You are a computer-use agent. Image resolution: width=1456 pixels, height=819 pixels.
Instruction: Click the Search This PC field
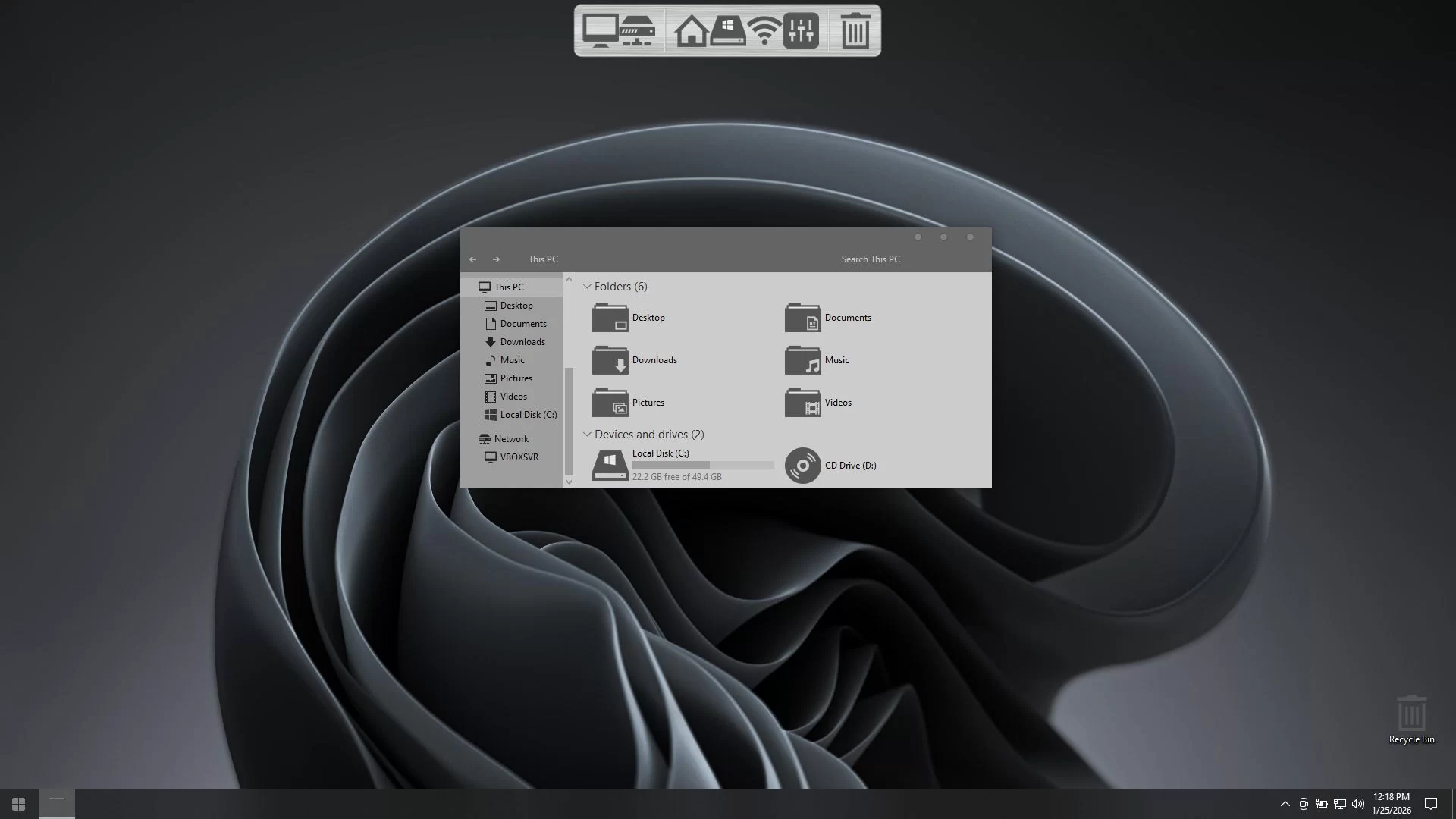click(870, 259)
